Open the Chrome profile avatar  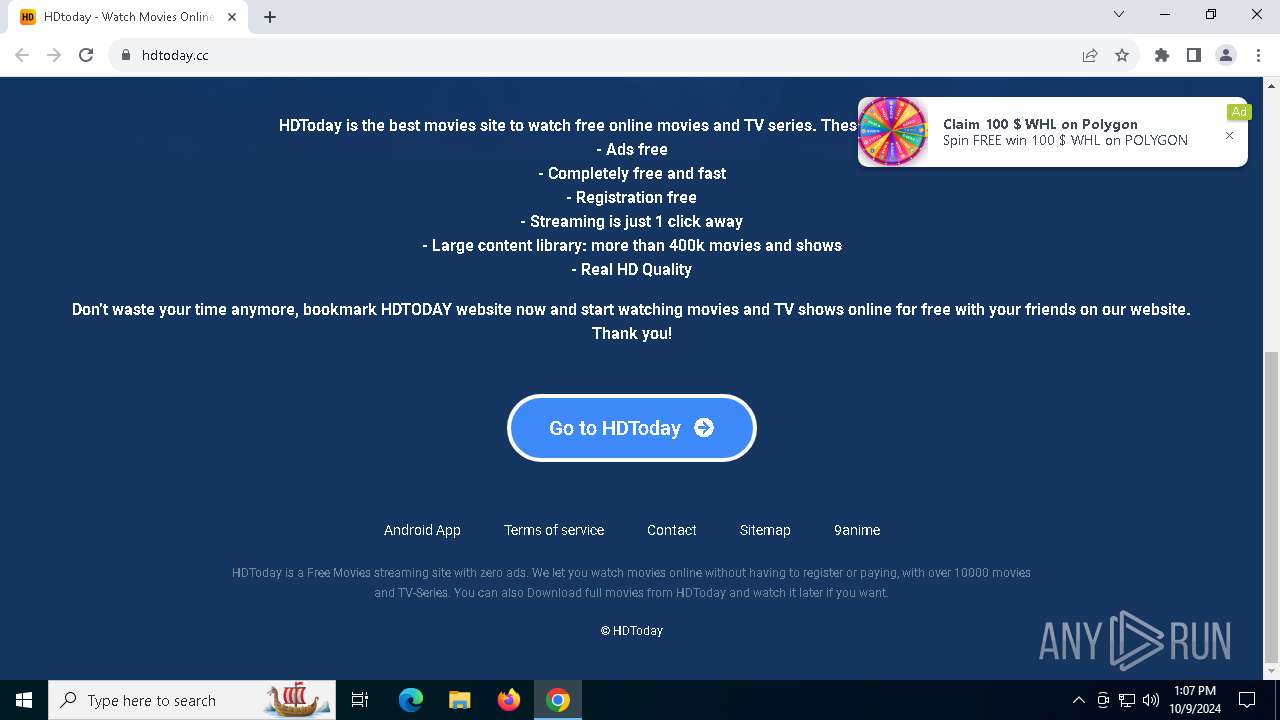1226,55
